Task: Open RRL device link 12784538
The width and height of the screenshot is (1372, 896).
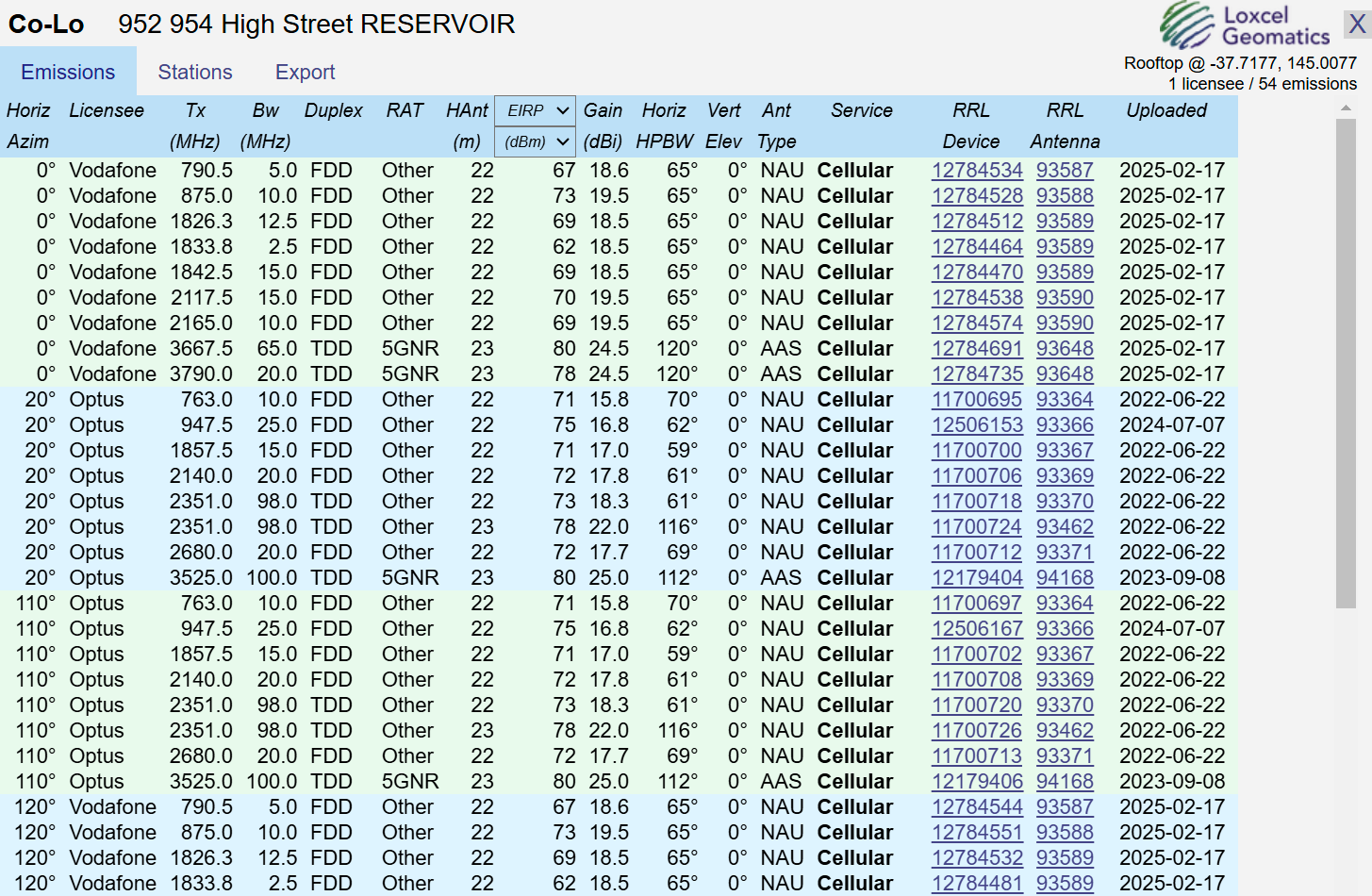Action: pos(977,297)
